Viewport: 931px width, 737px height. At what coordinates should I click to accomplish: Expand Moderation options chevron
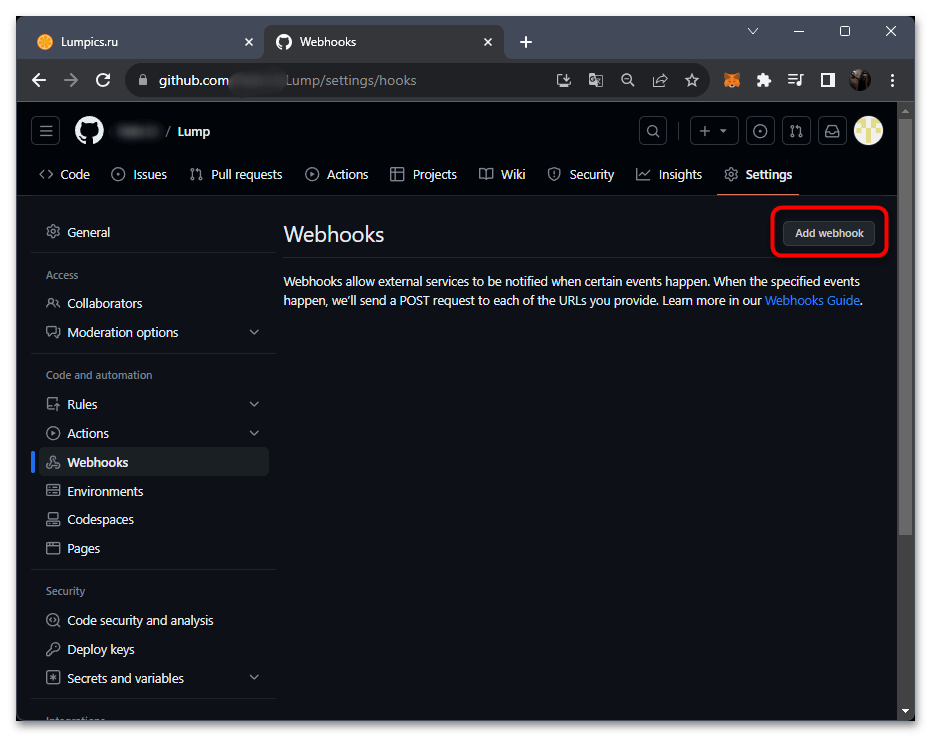[254, 332]
